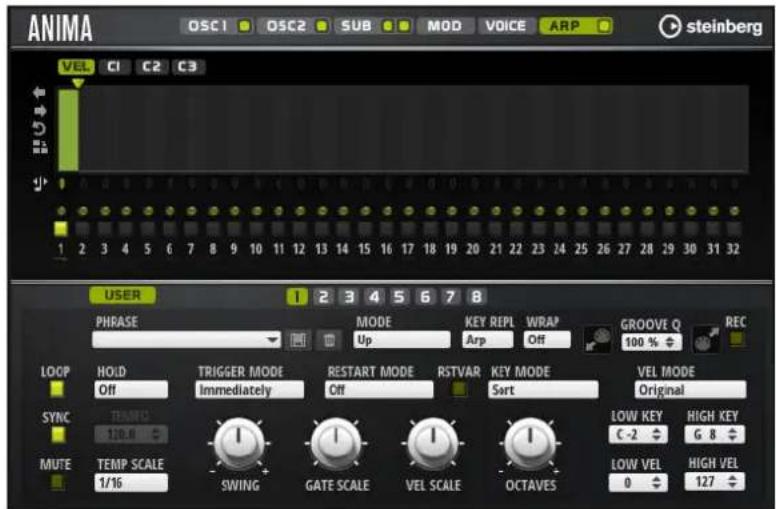The height and width of the screenshot is (509, 776).
Task: Select variation 8 button
Action: (476, 297)
